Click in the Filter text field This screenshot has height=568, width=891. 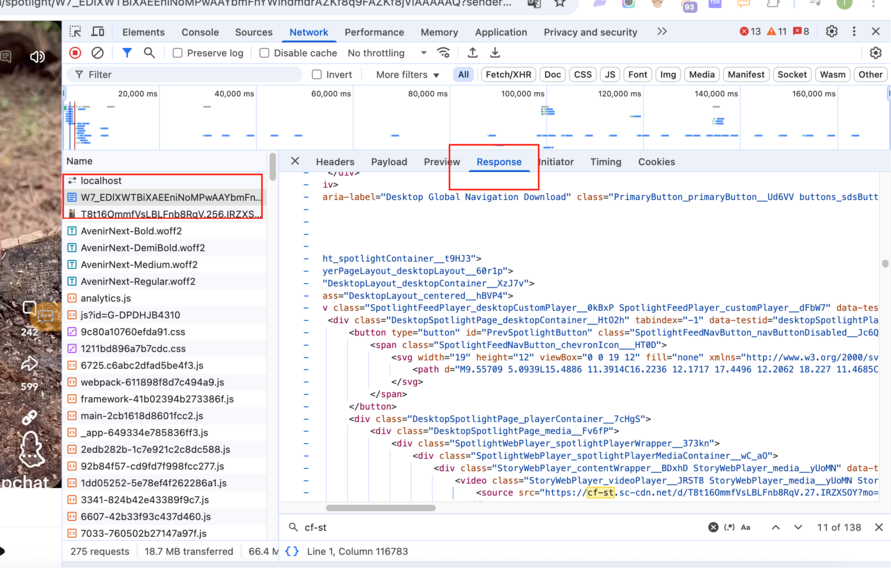click(190, 75)
